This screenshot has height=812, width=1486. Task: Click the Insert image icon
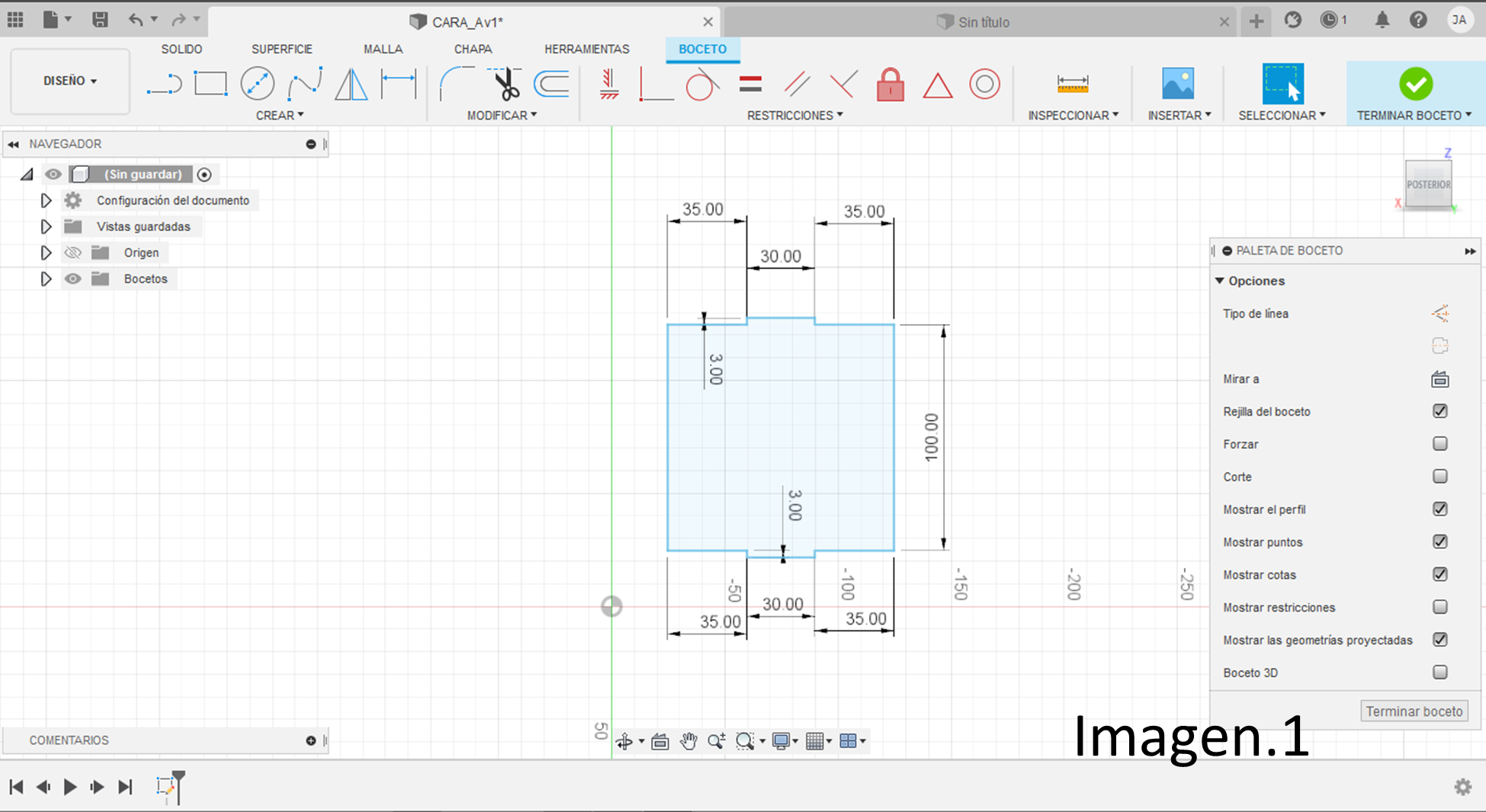tap(1178, 84)
